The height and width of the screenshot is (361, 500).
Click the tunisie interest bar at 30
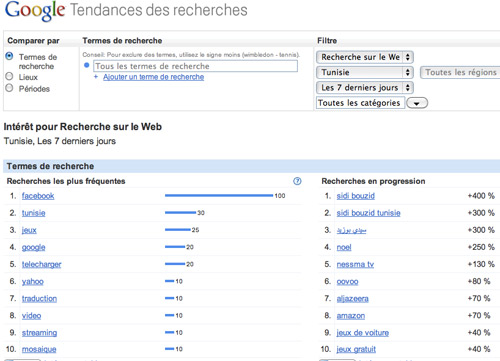[180, 212]
